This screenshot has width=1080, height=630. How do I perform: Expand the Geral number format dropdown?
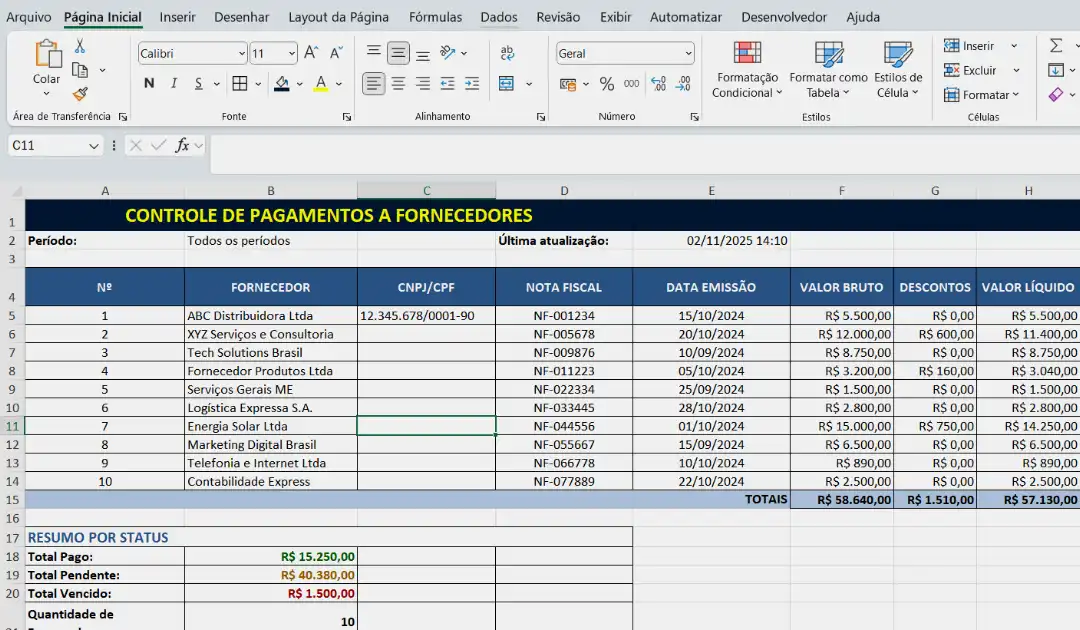coord(625,54)
